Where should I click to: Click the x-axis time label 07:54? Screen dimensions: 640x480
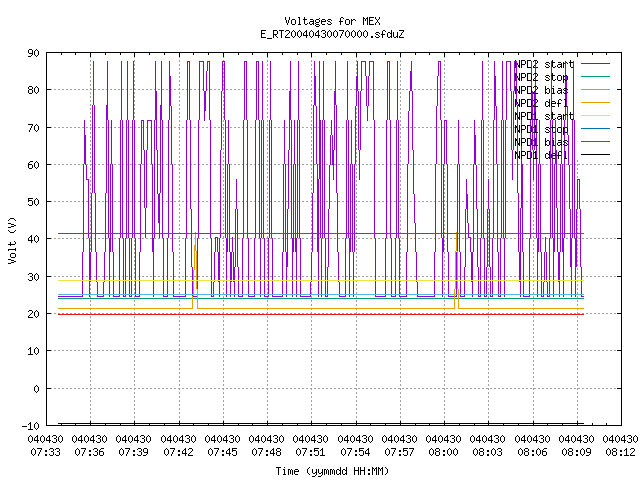[x=356, y=452]
